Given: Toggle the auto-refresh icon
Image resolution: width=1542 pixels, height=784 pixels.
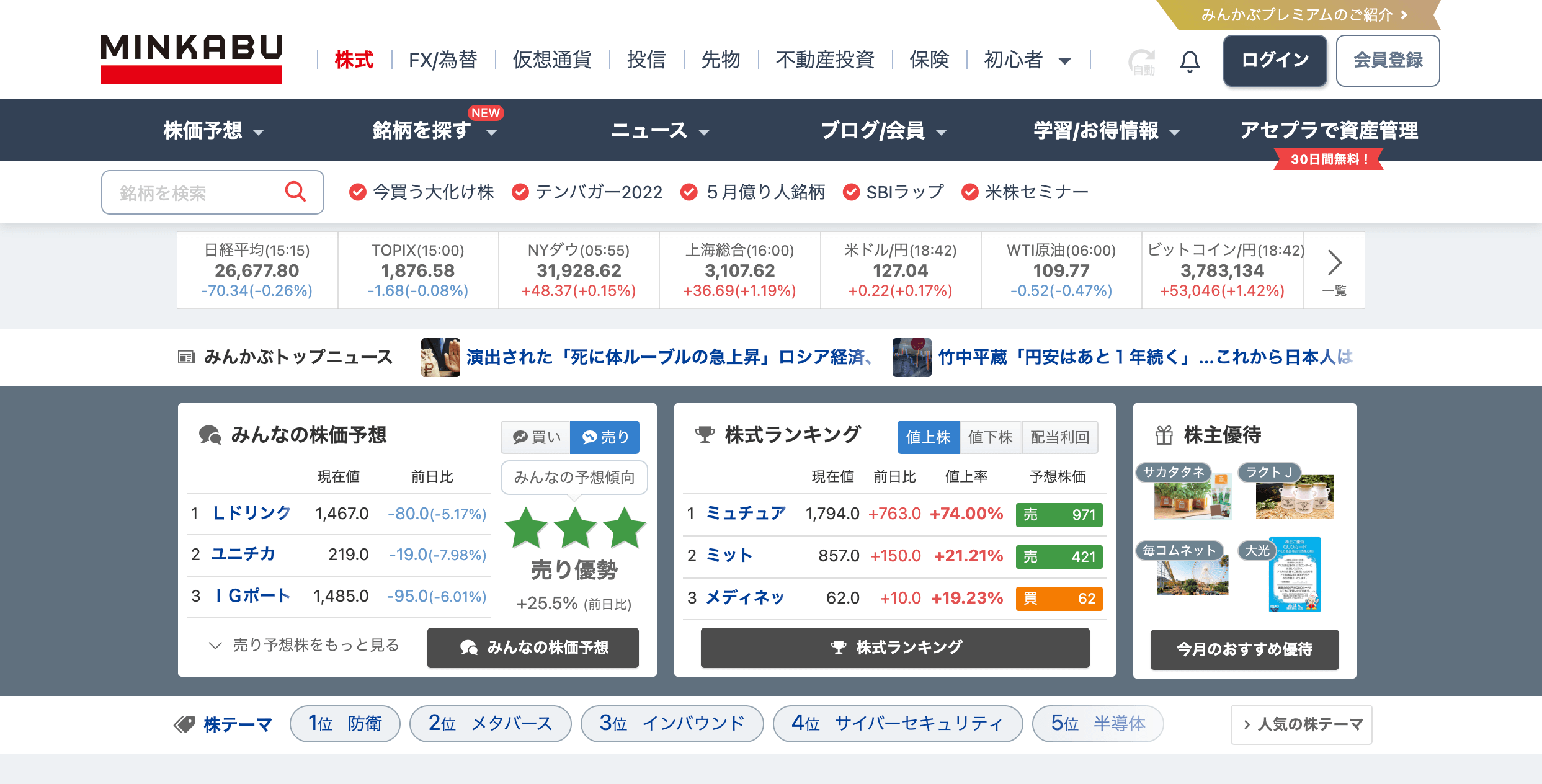Looking at the screenshot, I should coord(1141,62).
